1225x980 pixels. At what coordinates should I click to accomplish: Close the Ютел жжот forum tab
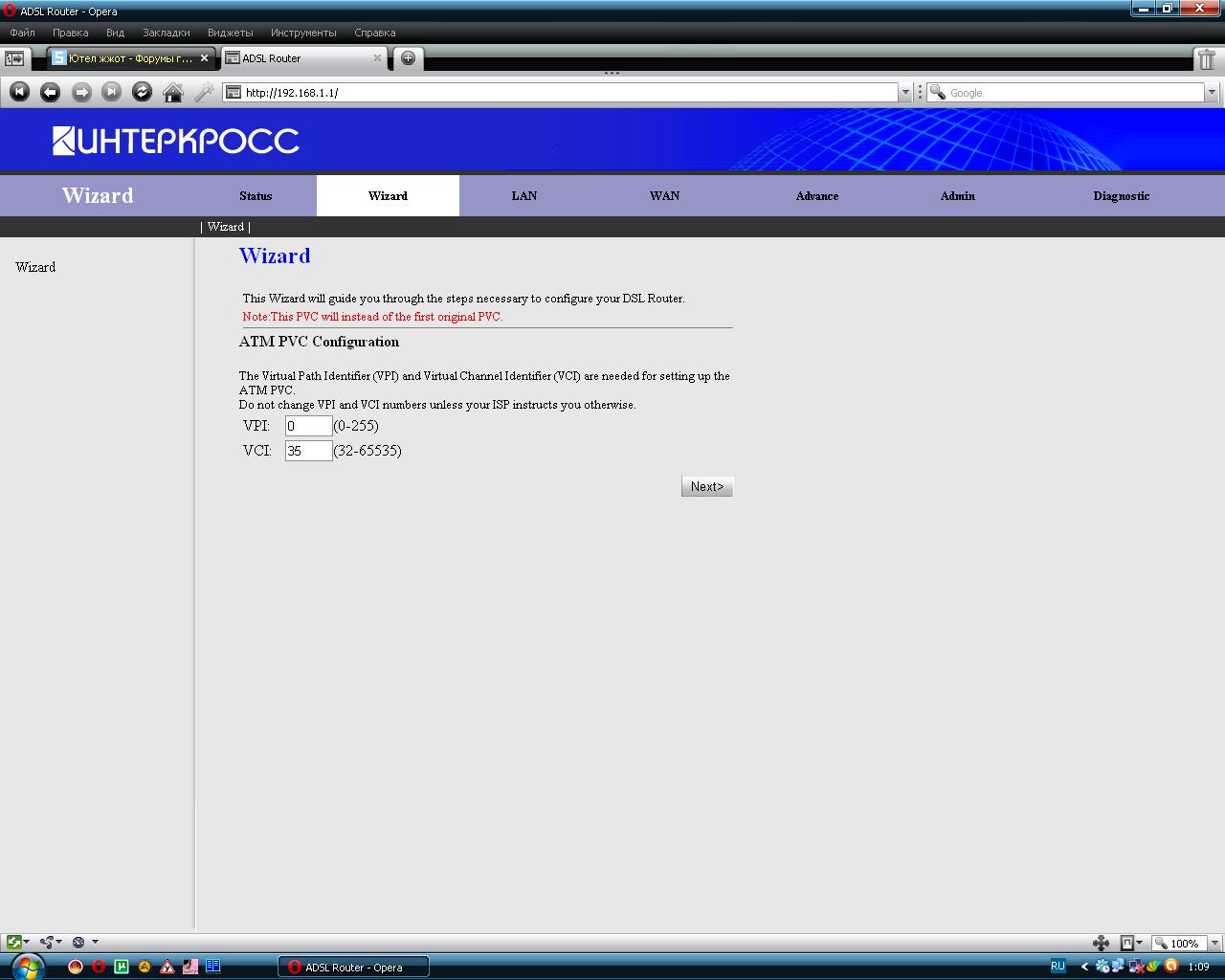[204, 58]
